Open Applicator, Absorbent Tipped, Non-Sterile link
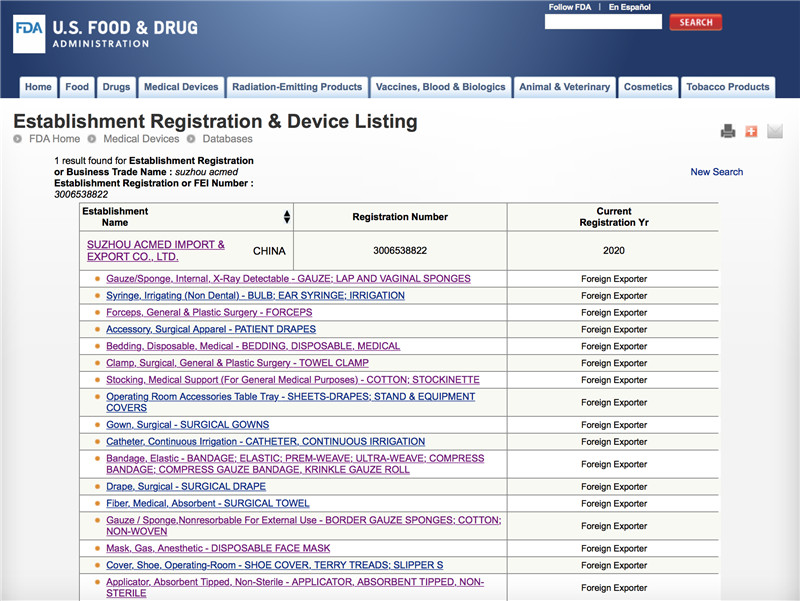Image resolution: width=800 pixels, height=601 pixels. coord(295,587)
